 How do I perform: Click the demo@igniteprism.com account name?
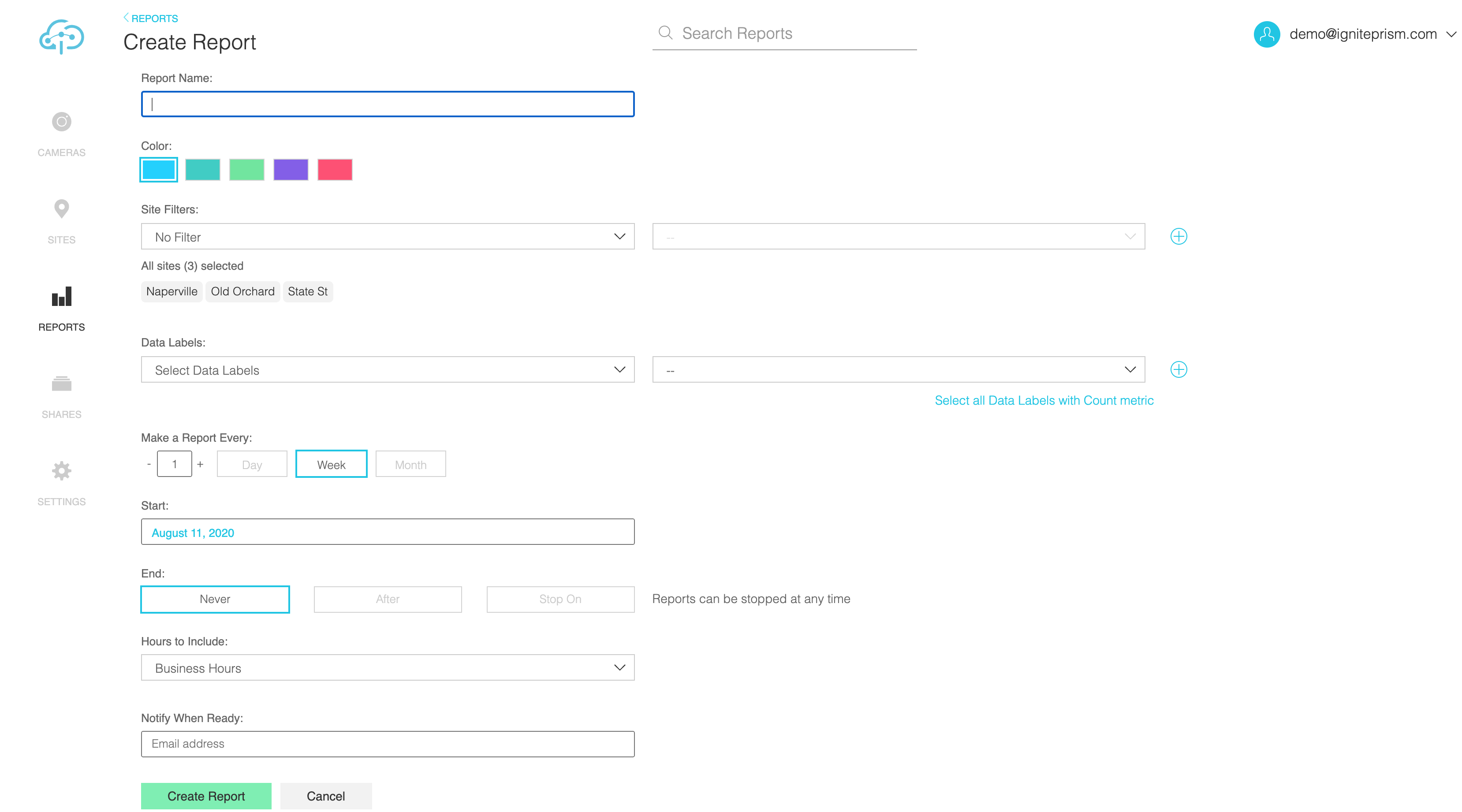[x=1363, y=34]
